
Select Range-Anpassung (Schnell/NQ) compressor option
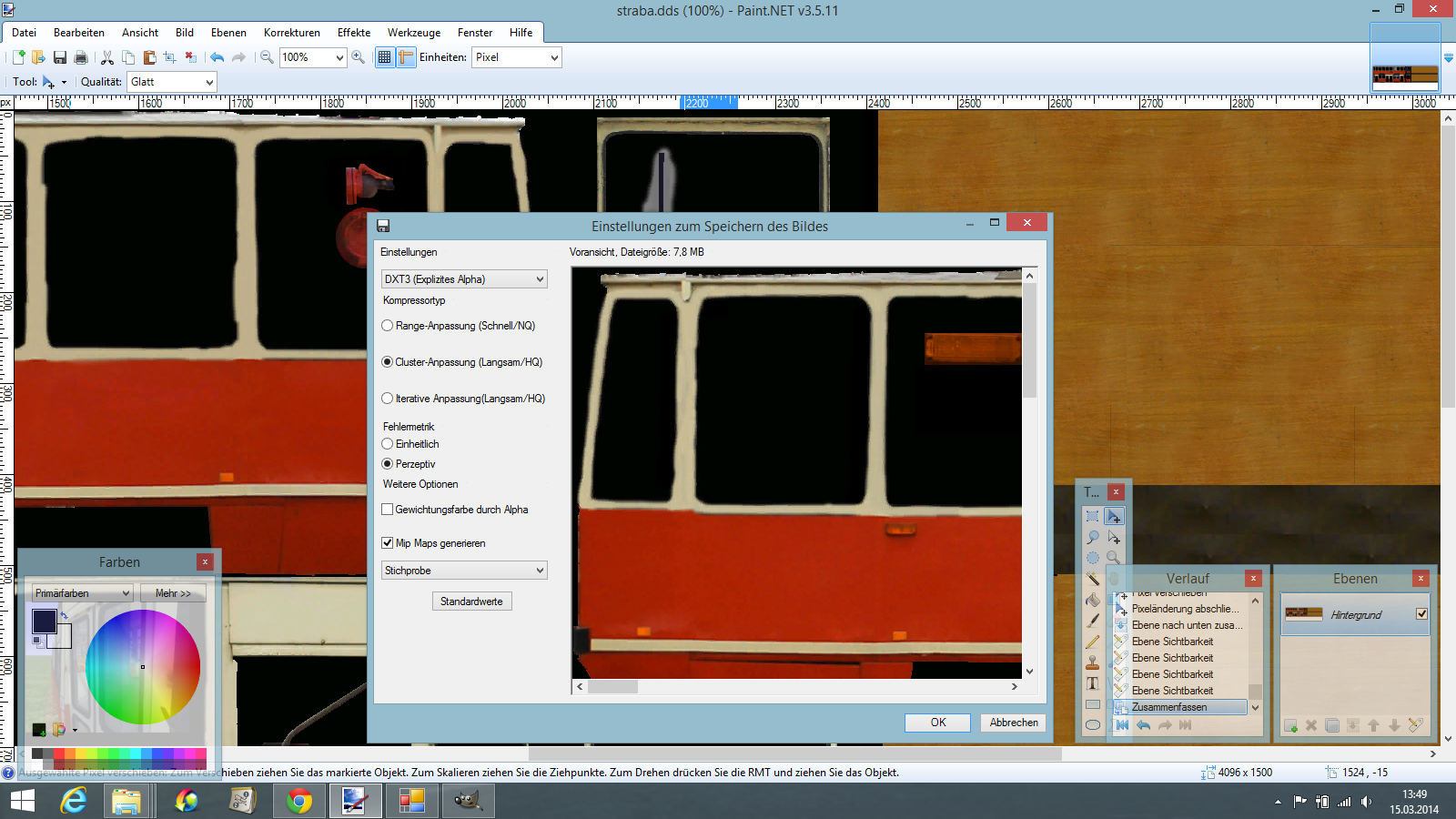point(388,326)
